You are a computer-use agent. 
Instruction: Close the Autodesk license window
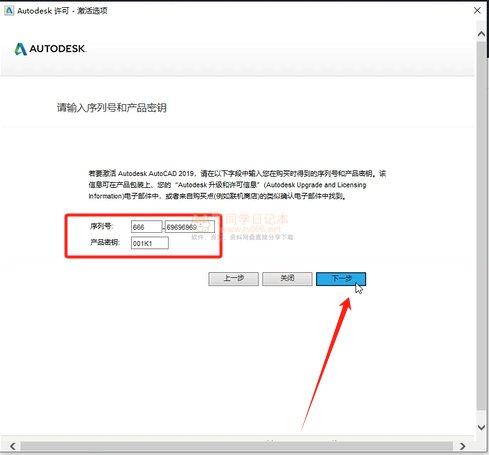coord(477,10)
